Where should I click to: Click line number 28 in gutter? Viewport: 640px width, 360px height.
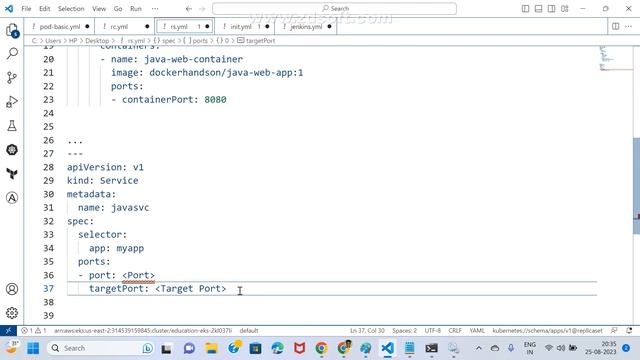[49, 167]
